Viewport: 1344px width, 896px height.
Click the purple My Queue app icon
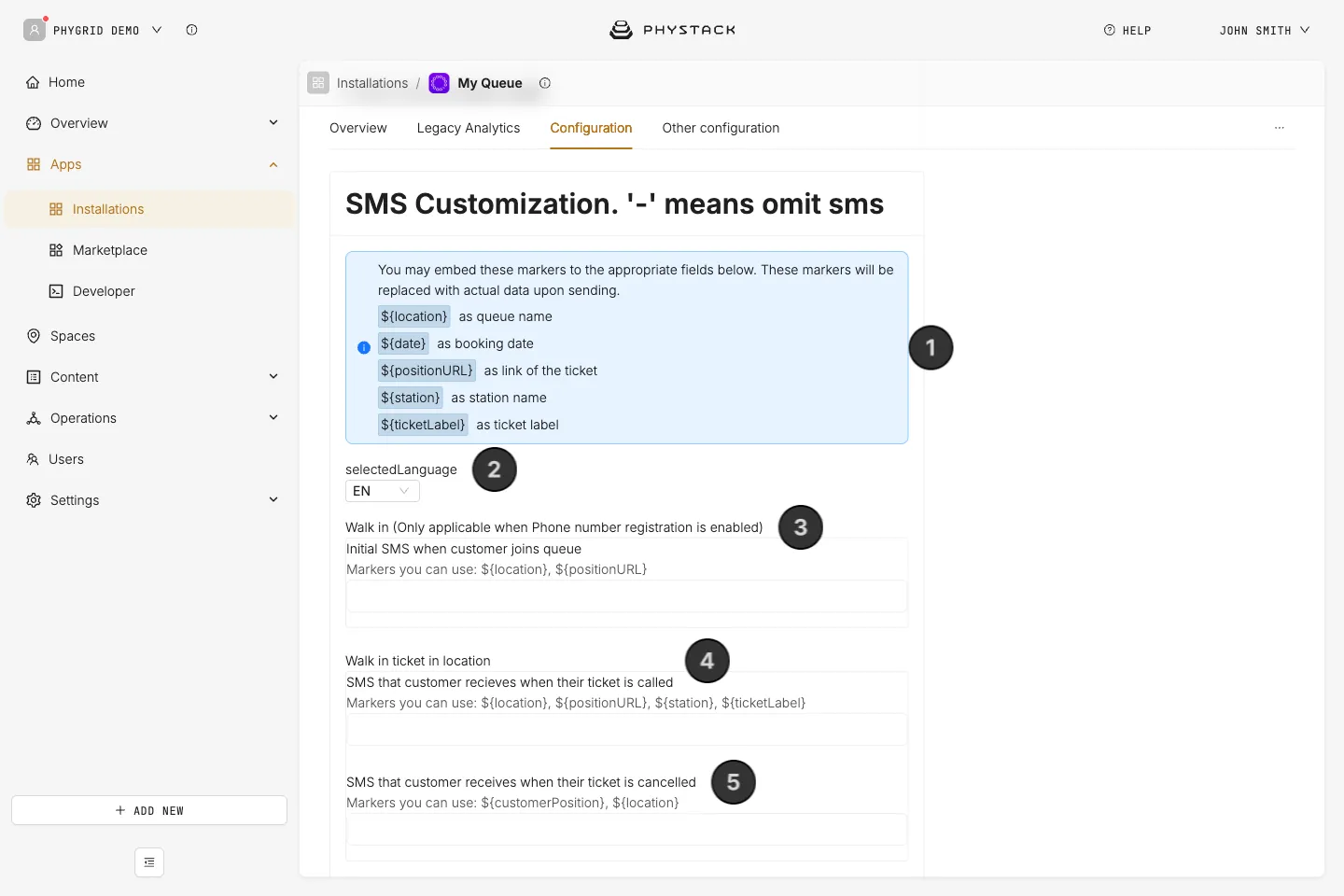tap(439, 83)
